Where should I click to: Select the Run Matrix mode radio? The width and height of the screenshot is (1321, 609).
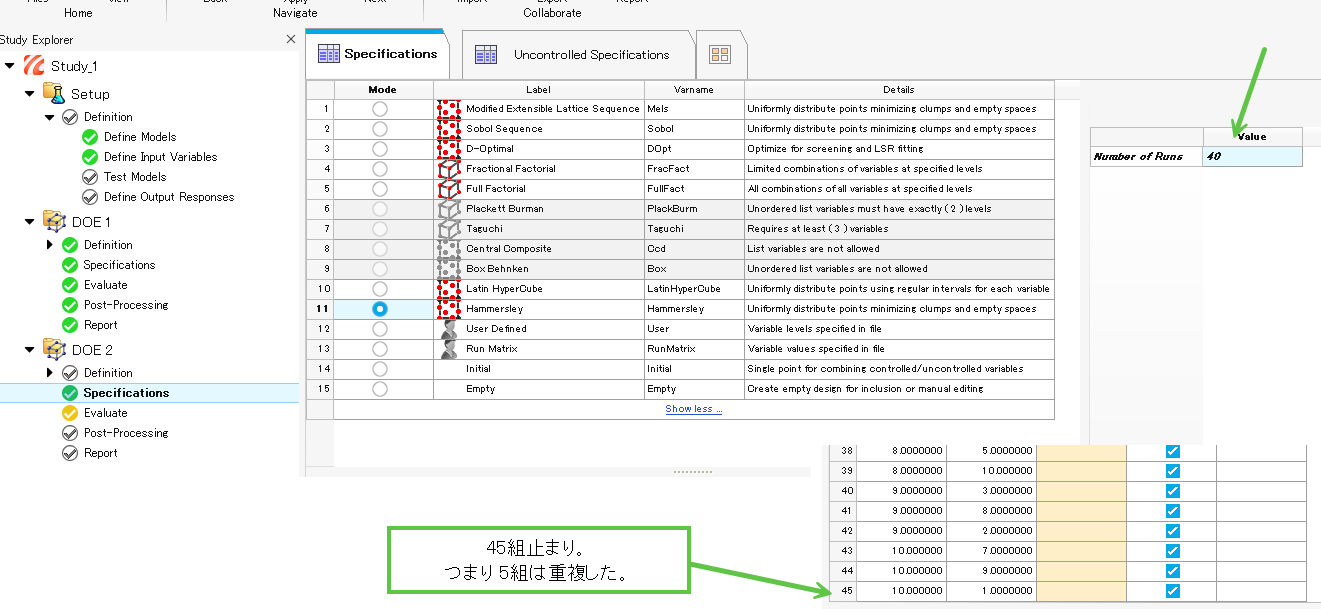point(380,349)
